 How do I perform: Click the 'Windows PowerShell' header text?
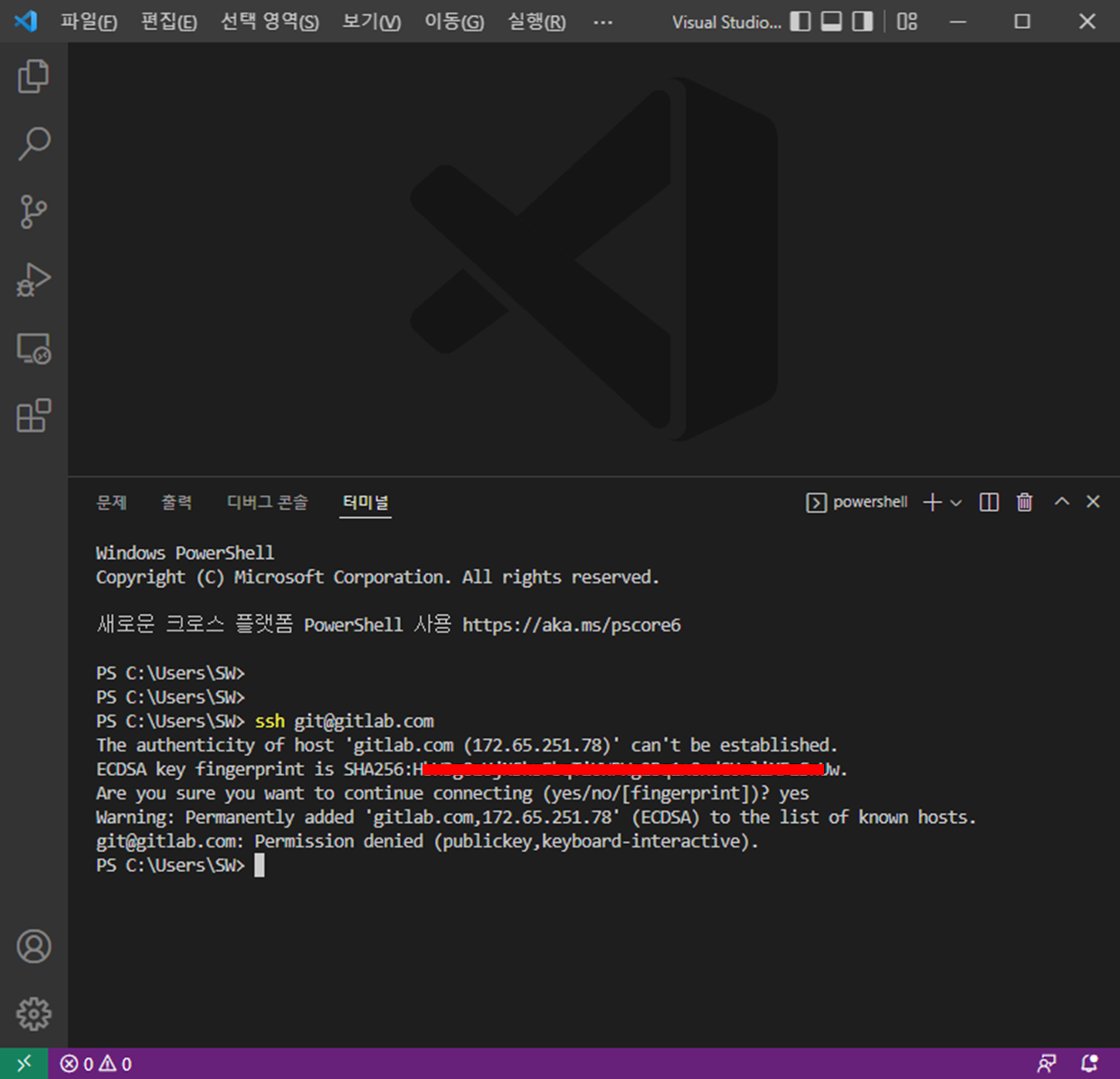point(185,553)
